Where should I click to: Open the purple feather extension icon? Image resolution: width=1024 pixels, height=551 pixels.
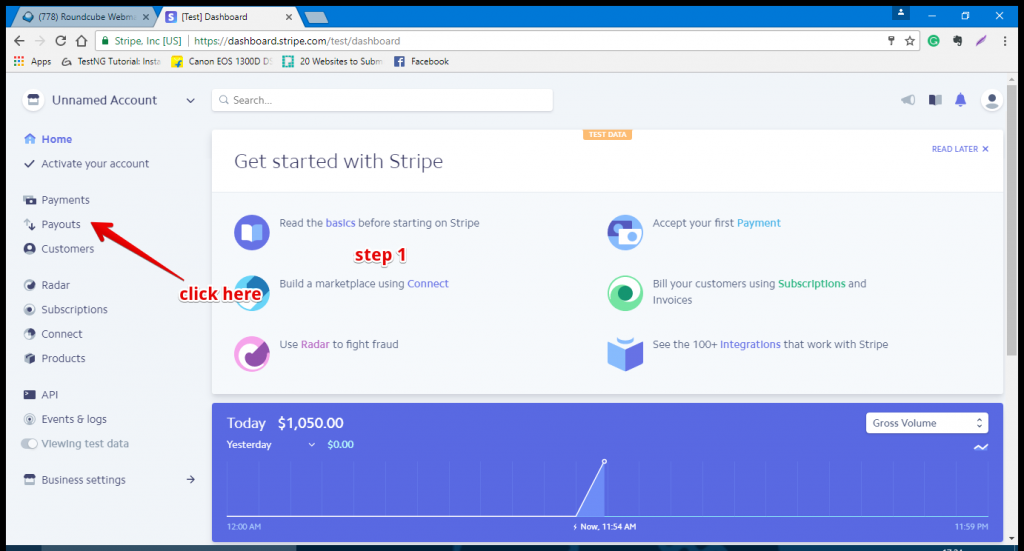(981, 41)
